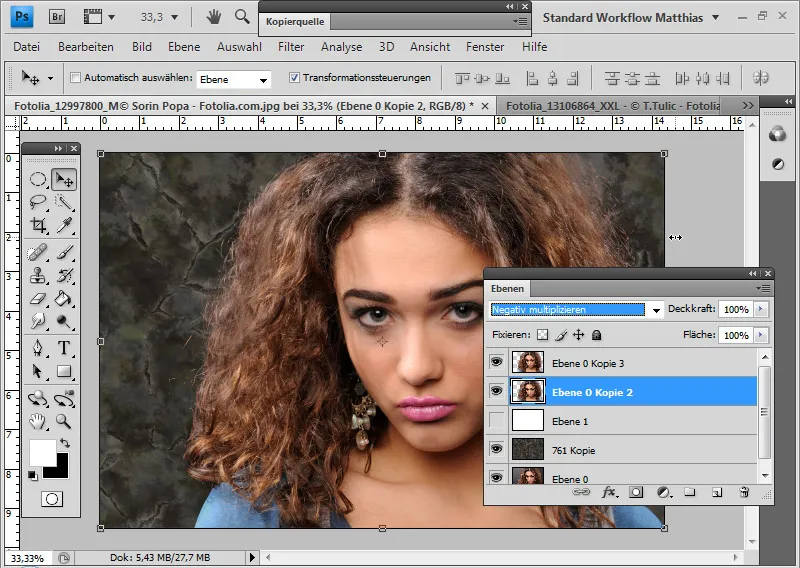800x568 pixels.
Task: Toggle lock all for layer
Action: tap(596, 335)
